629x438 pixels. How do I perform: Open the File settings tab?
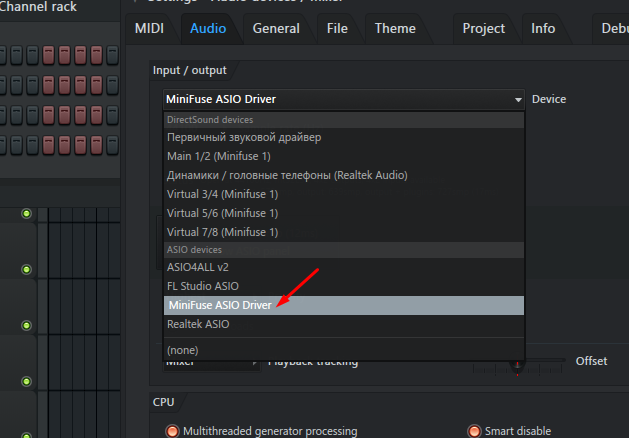pos(337,28)
